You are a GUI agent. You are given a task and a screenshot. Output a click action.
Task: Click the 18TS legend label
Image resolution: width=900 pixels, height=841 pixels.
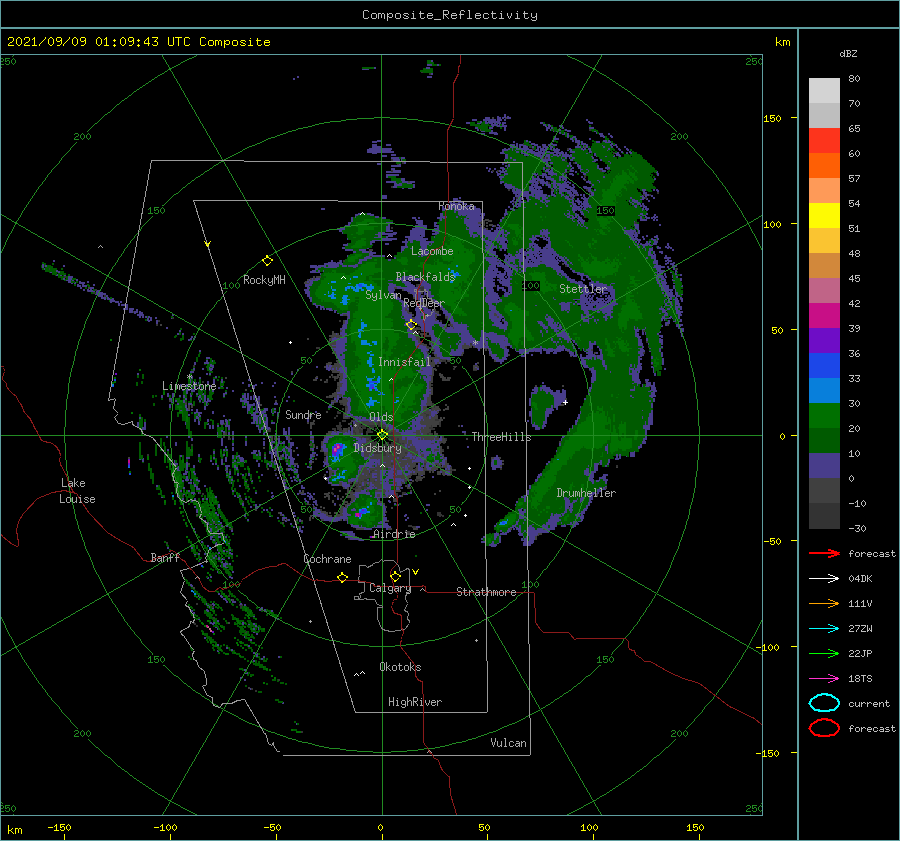tap(860, 679)
